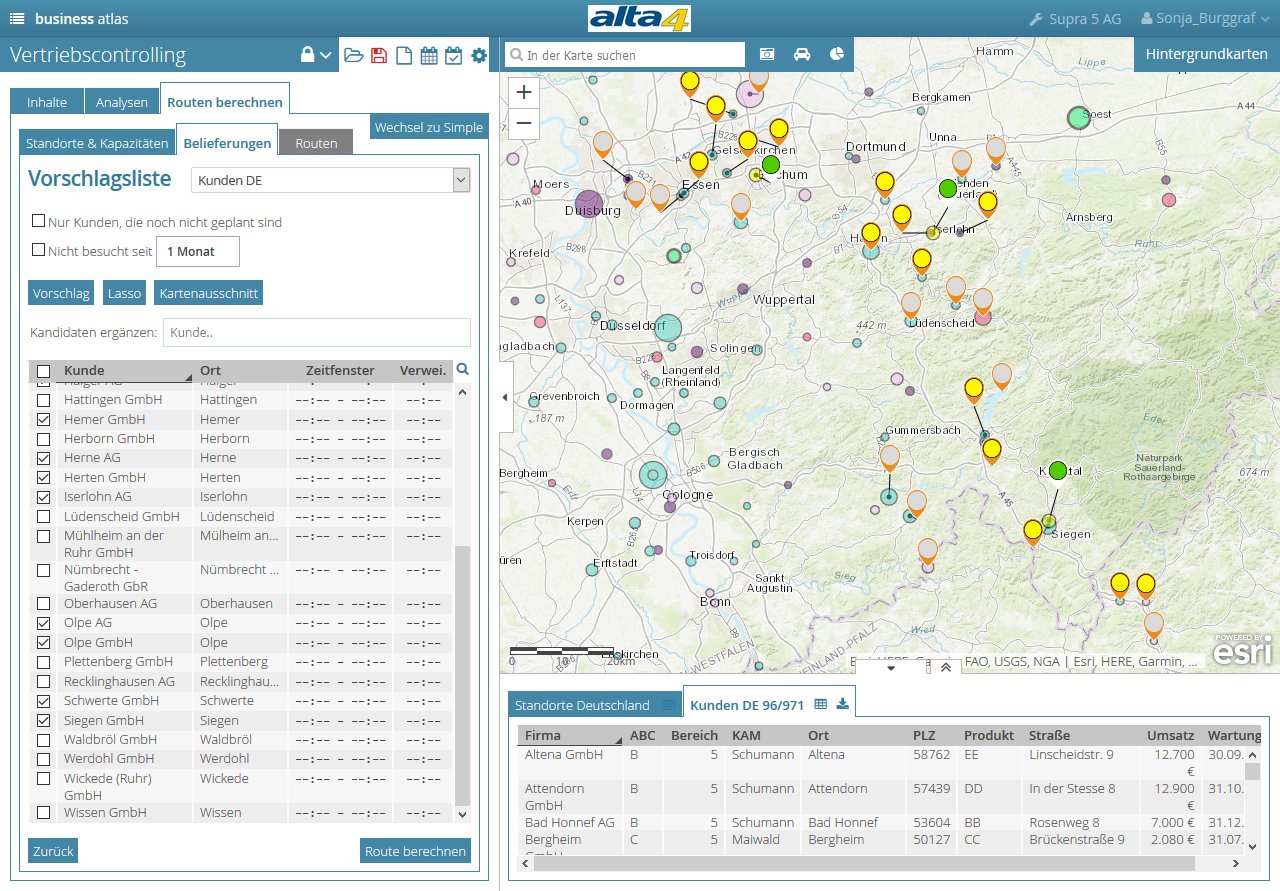Image resolution: width=1280 pixels, height=891 pixels.
Task: Toggle 'Nur Kunden, die noch nicht geplant sind'
Action: click(x=39, y=221)
